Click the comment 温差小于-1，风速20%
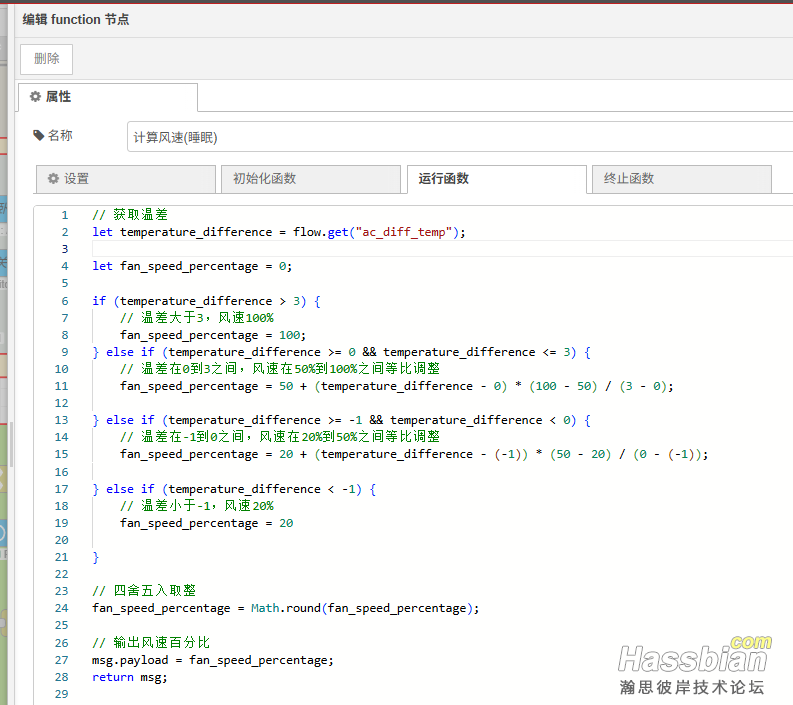Image resolution: width=793 pixels, height=705 pixels. [x=197, y=506]
